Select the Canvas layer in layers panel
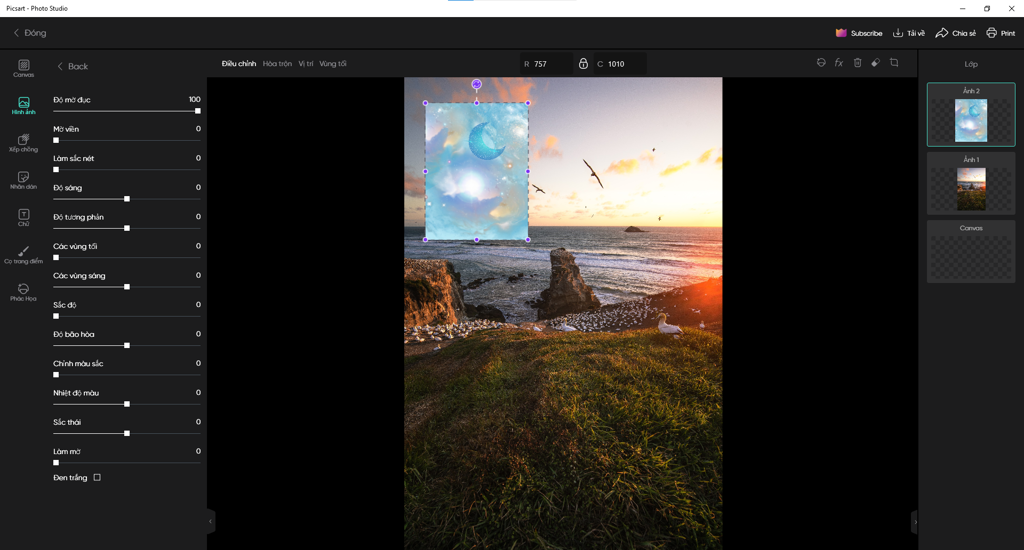 (x=971, y=251)
